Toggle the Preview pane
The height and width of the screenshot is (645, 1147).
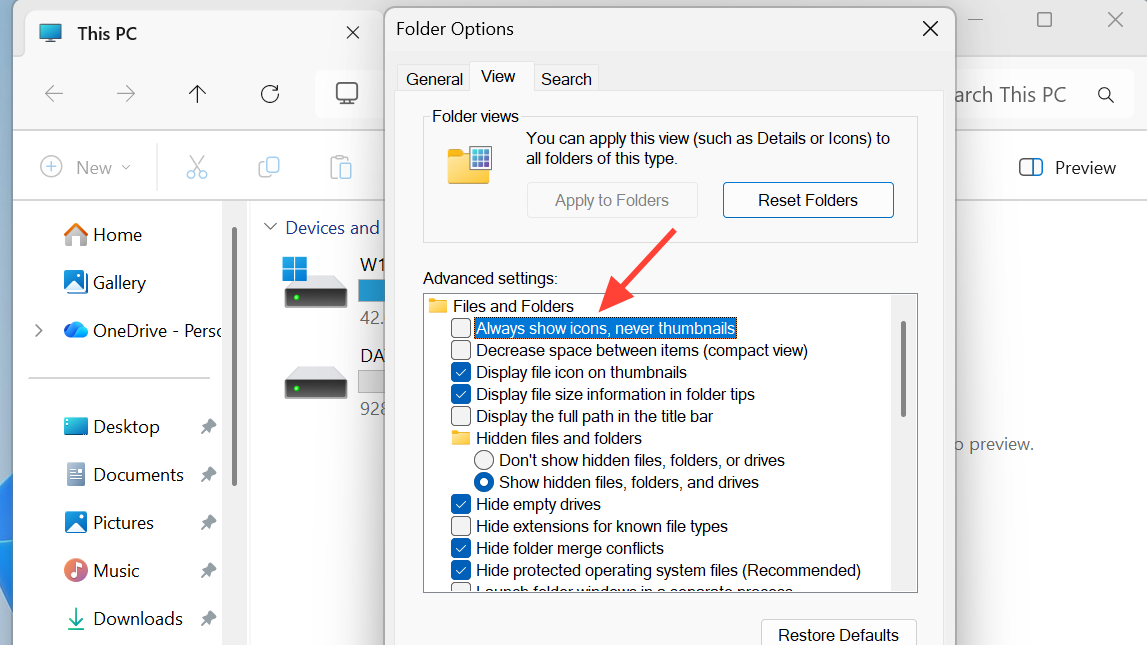pyautogui.click(x=1067, y=167)
